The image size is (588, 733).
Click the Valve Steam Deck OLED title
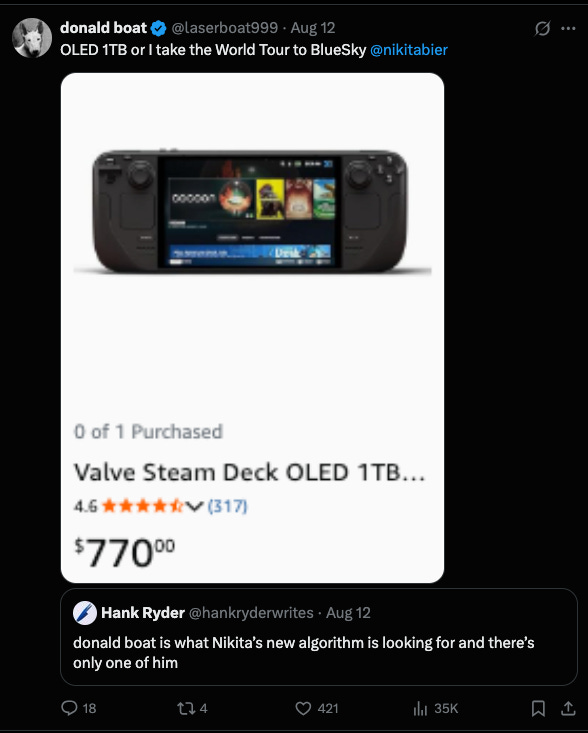point(250,472)
